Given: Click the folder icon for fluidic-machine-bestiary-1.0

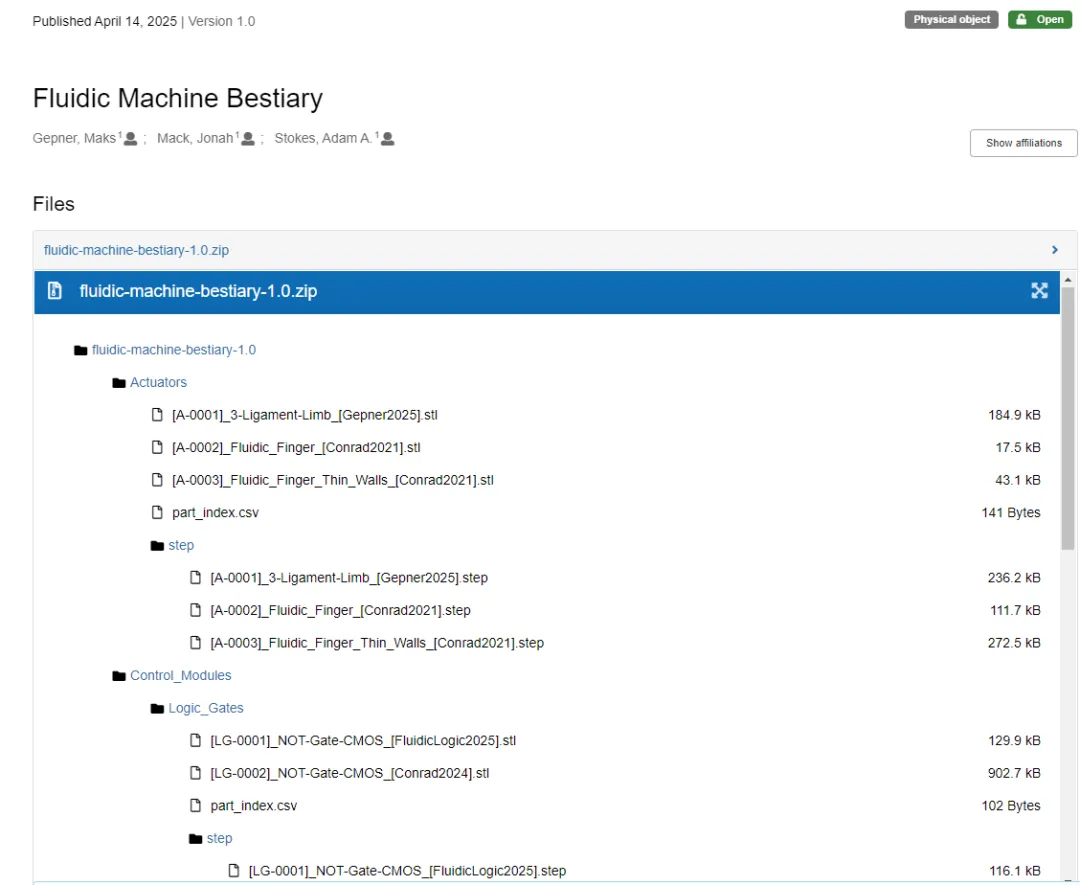Looking at the screenshot, I should 81,351.
